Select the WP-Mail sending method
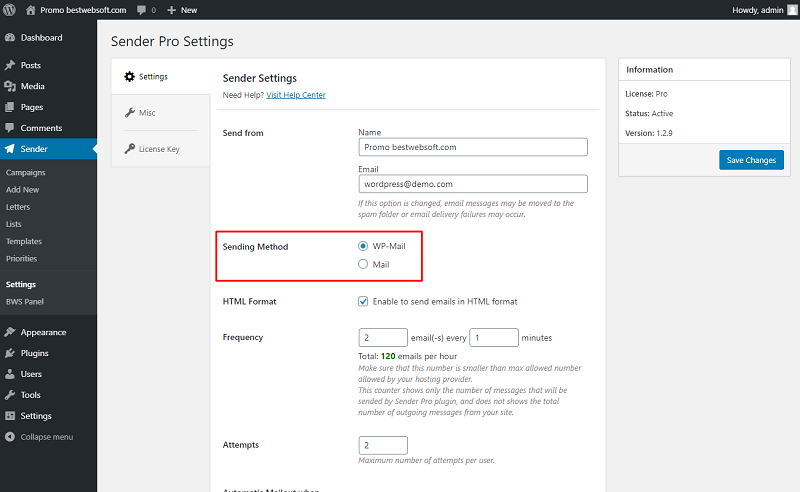Viewport: 800px width, 492px height. (x=363, y=246)
